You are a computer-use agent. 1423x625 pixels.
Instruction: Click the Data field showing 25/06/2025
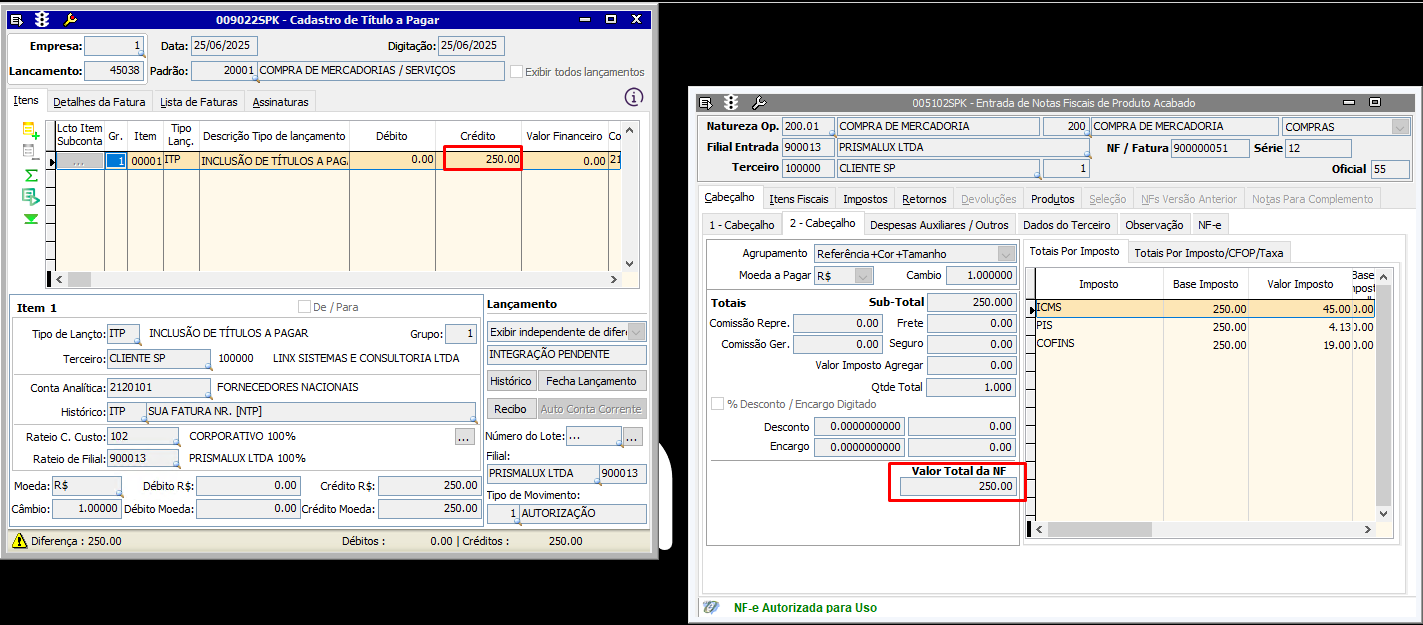[225, 46]
